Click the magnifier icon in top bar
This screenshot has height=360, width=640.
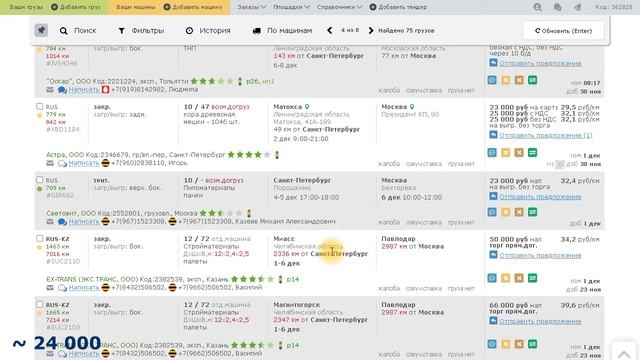coord(538,7)
